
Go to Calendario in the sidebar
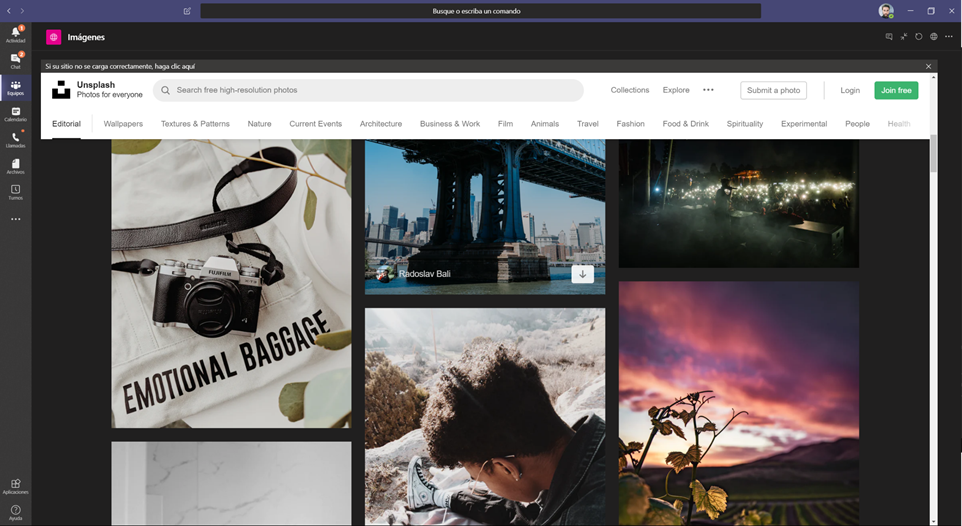point(15,113)
